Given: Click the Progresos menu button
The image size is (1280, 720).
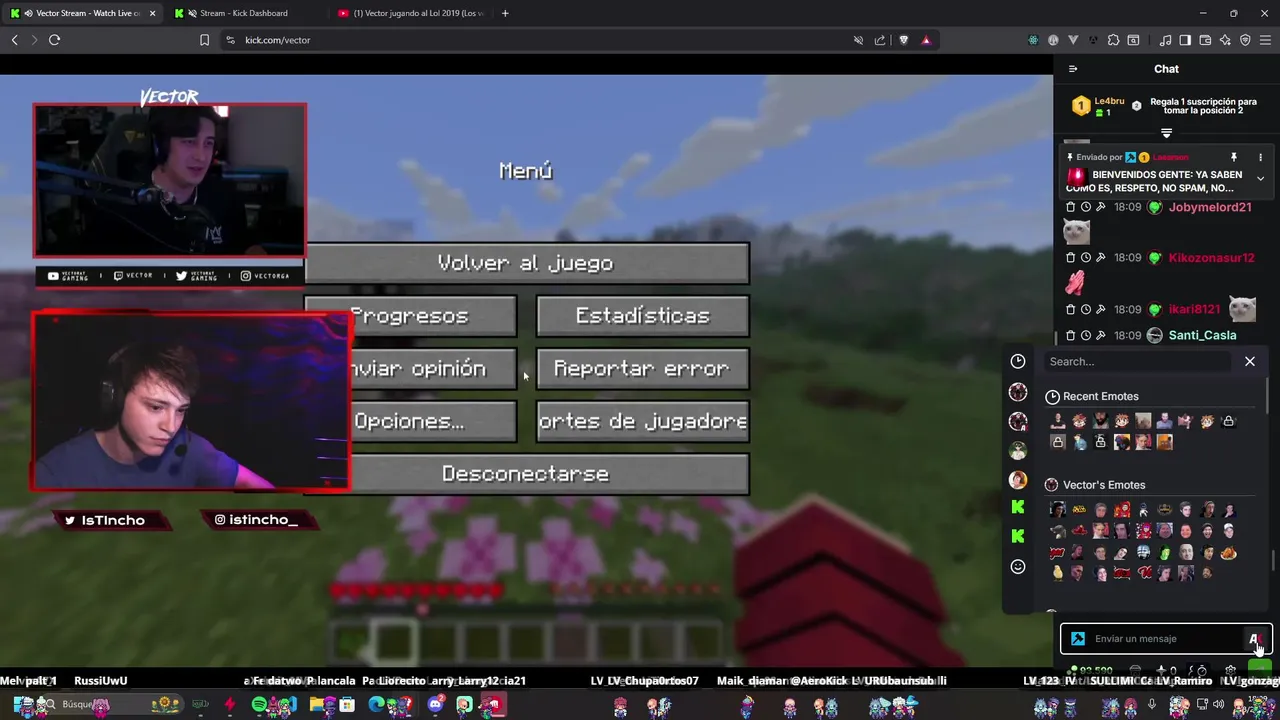Looking at the screenshot, I should click(x=410, y=316).
